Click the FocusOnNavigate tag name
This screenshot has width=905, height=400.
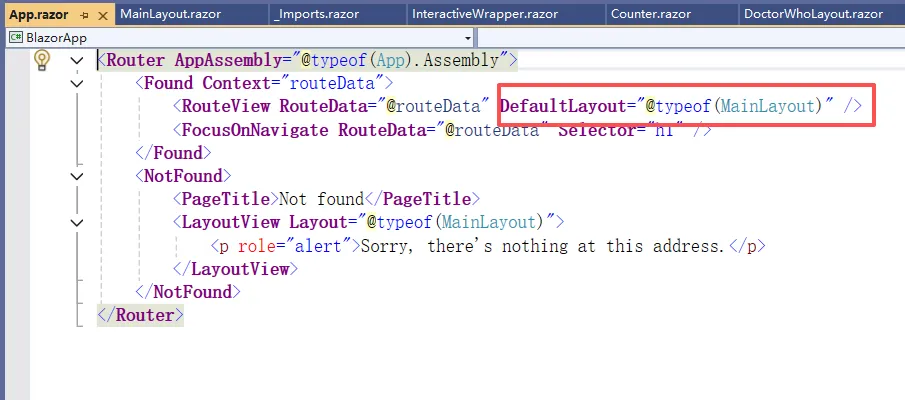coord(255,130)
